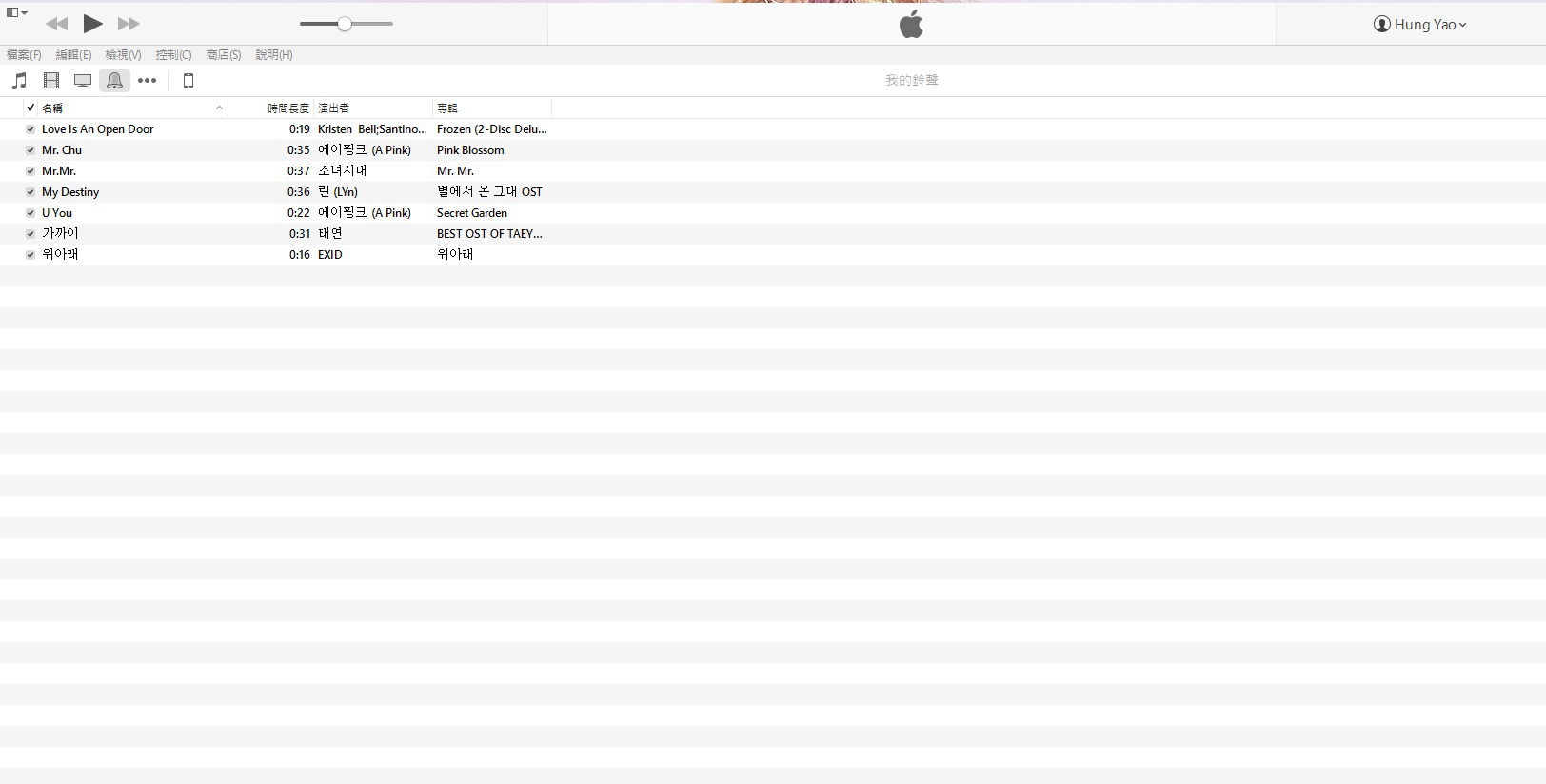Click the Play button
This screenshot has width=1546, height=784.
tap(92, 24)
